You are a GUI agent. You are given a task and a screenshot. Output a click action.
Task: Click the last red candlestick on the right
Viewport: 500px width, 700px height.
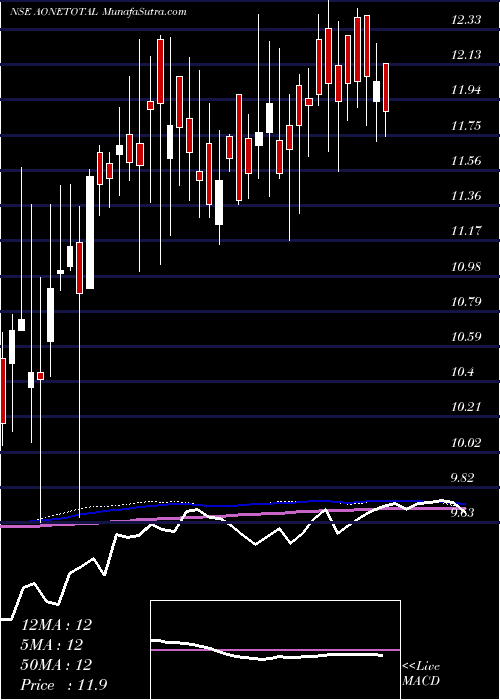386,88
